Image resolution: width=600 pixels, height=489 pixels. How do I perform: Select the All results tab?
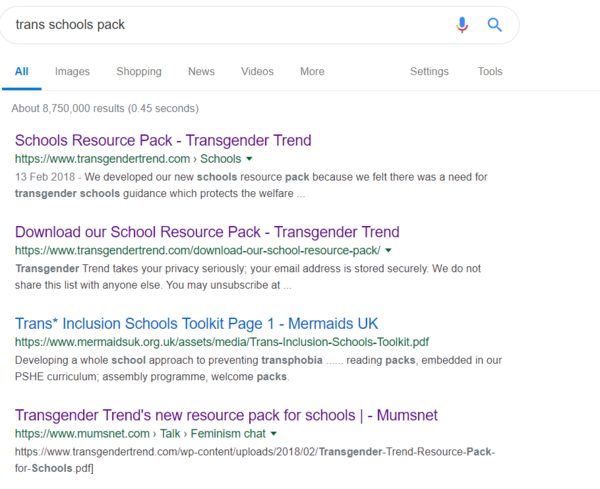pos(21,72)
